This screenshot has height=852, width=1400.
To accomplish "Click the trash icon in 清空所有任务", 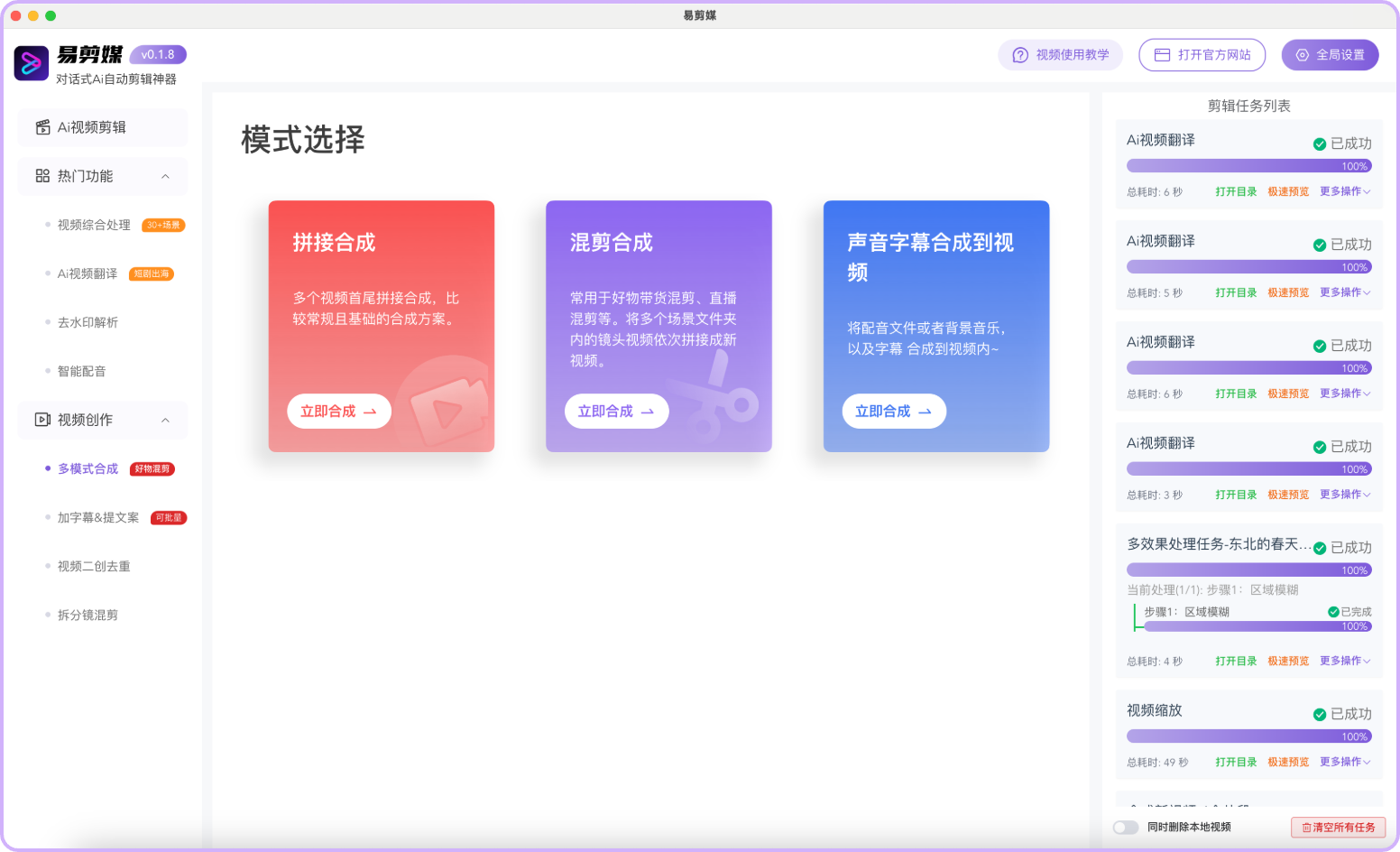I will (x=1306, y=828).
